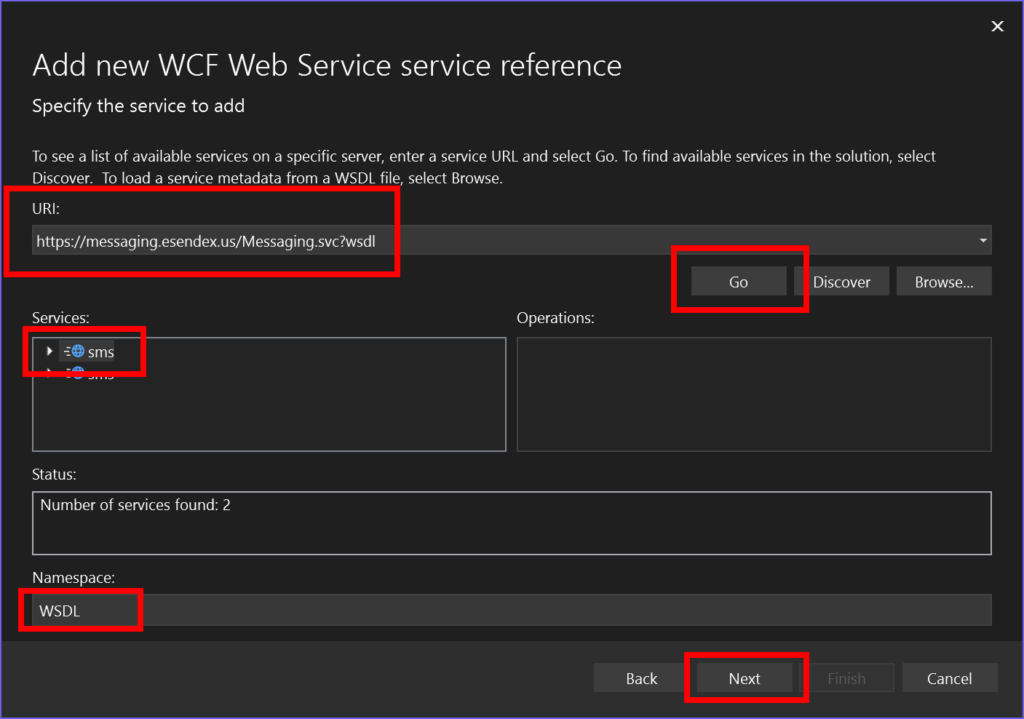
Task: Select the second sms service entry
Action: (x=100, y=375)
